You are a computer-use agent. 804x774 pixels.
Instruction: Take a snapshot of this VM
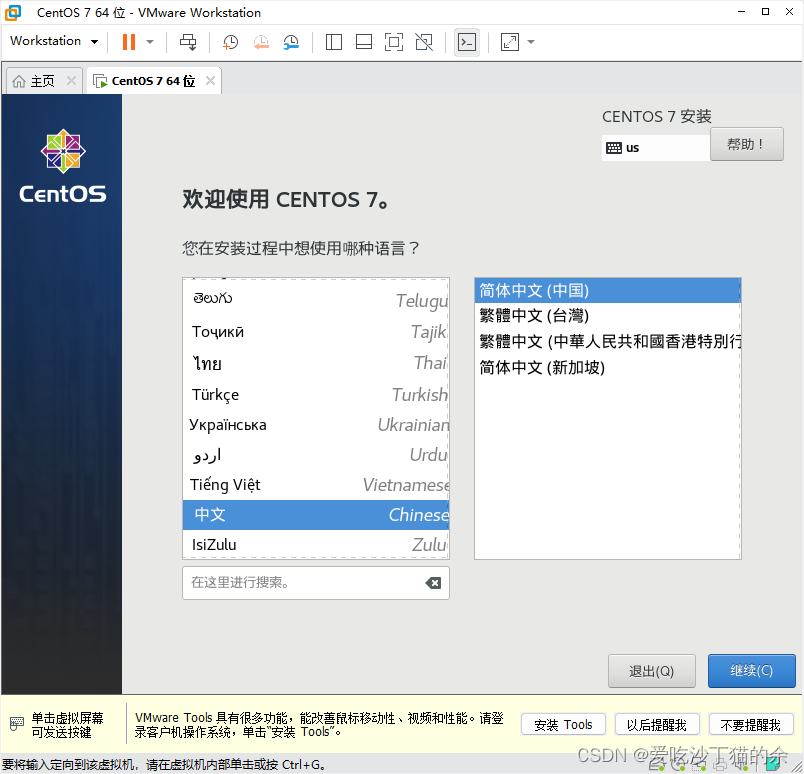(230, 42)
